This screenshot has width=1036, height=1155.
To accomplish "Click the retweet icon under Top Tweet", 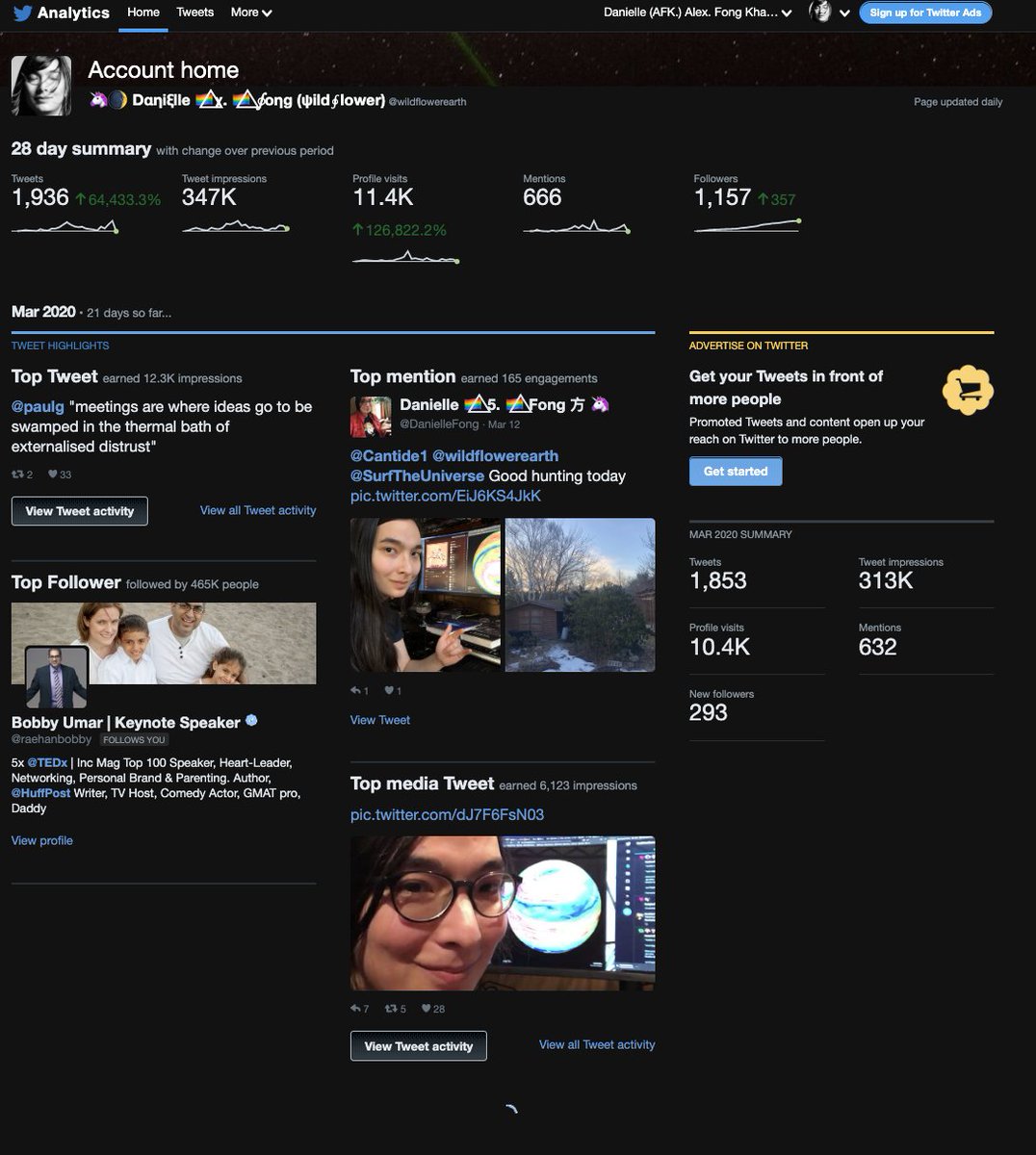I will (x=17, y=475).
